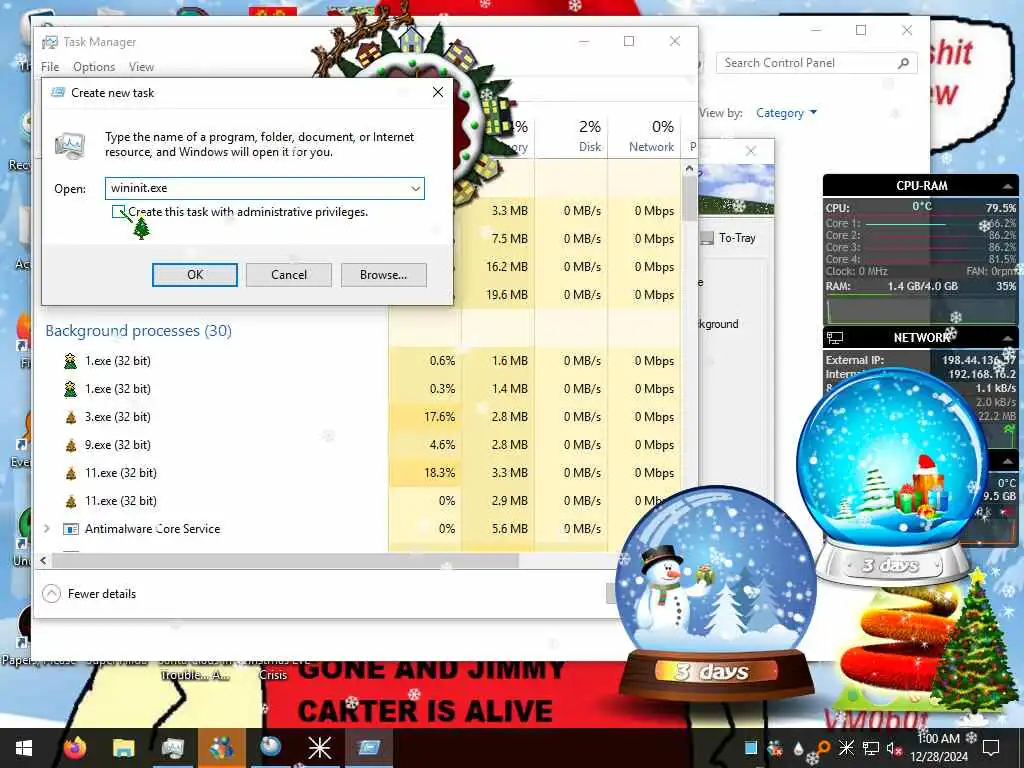
Task: Click the 18.3% CPU value
Action: [x=439, y=473]
